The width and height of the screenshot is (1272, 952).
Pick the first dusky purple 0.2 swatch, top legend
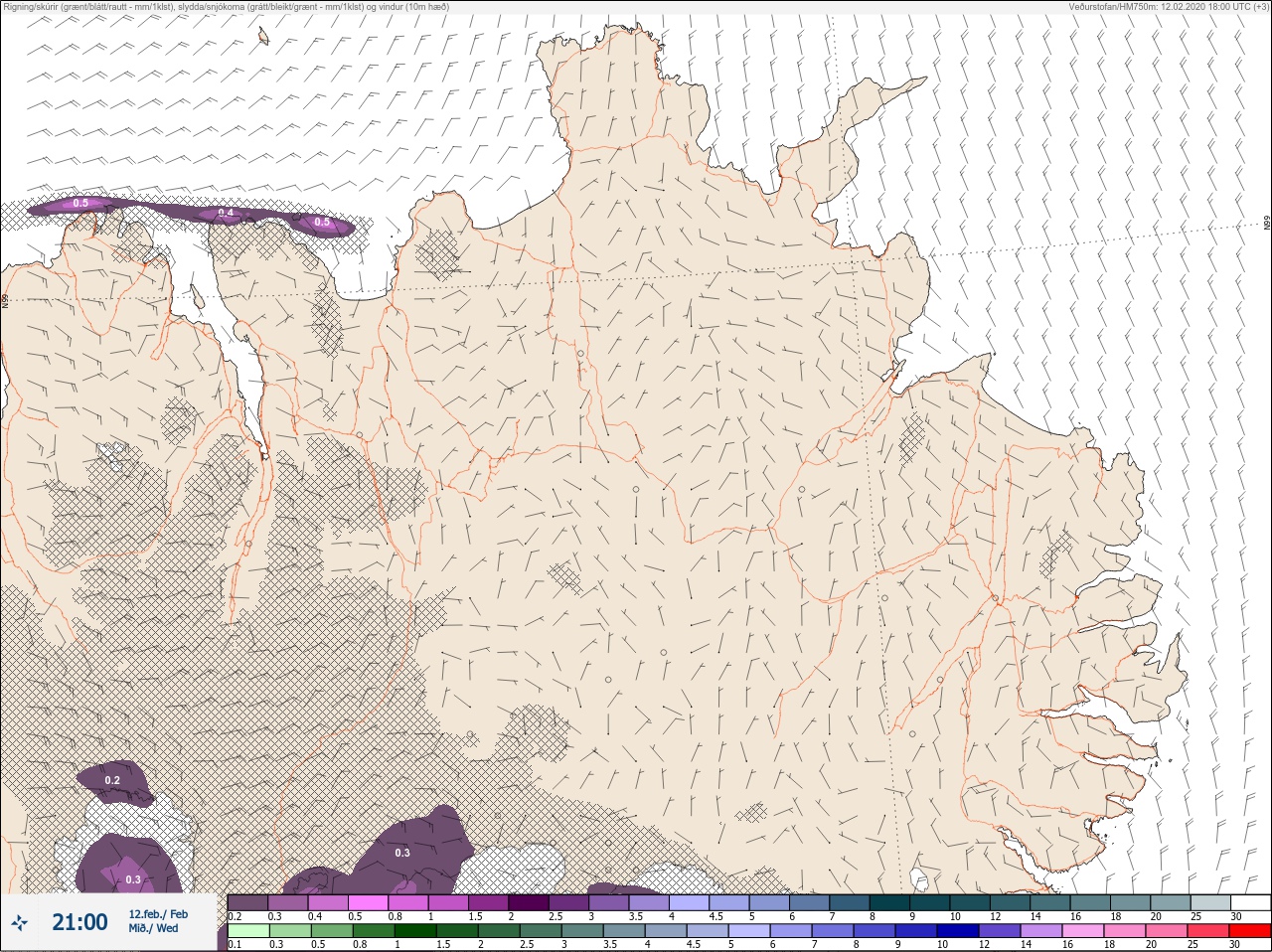pyautogui.click(x=247, y=903)
